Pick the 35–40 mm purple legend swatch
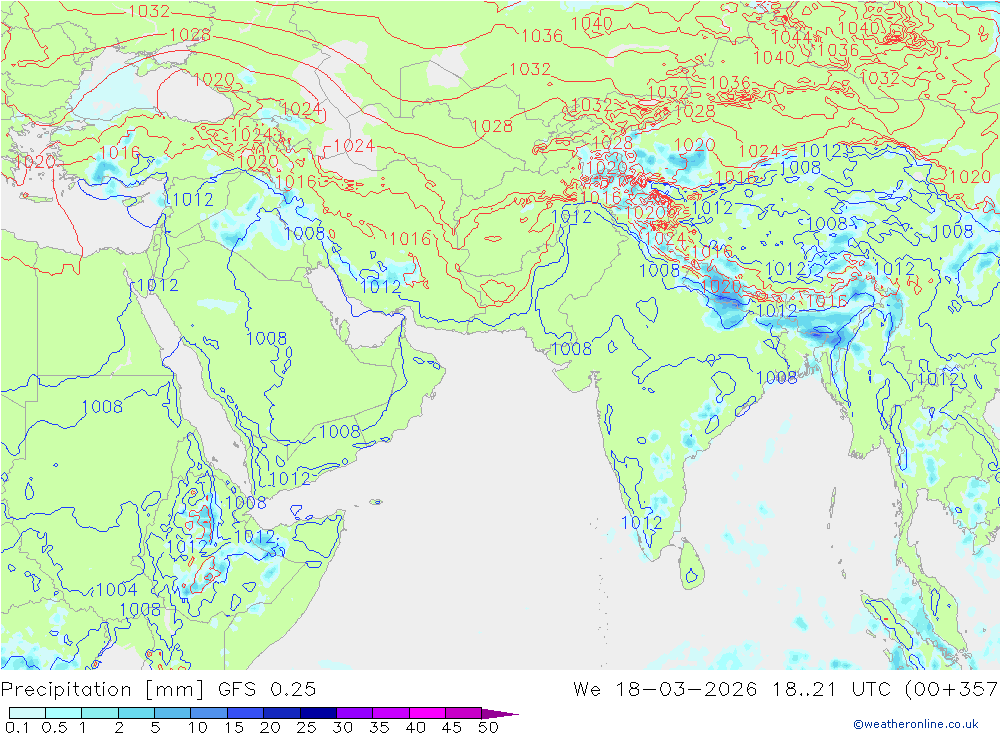Image resolution: width=1000 pixels, height=733 pixels. click(x=391, y=713)
